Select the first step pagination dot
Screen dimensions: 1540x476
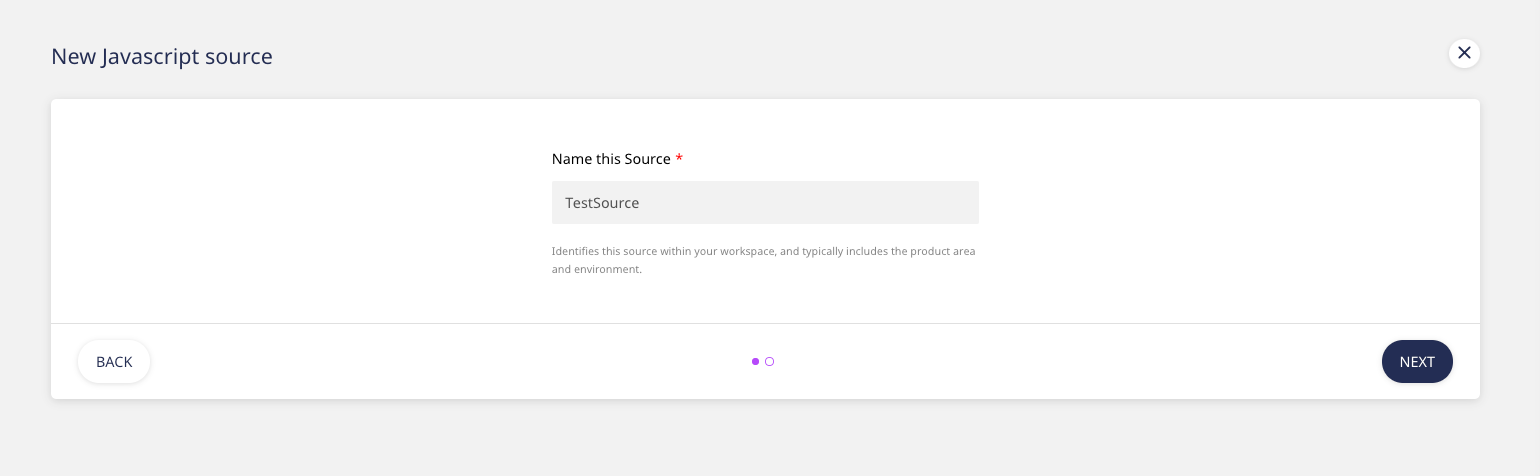[755, 362]
